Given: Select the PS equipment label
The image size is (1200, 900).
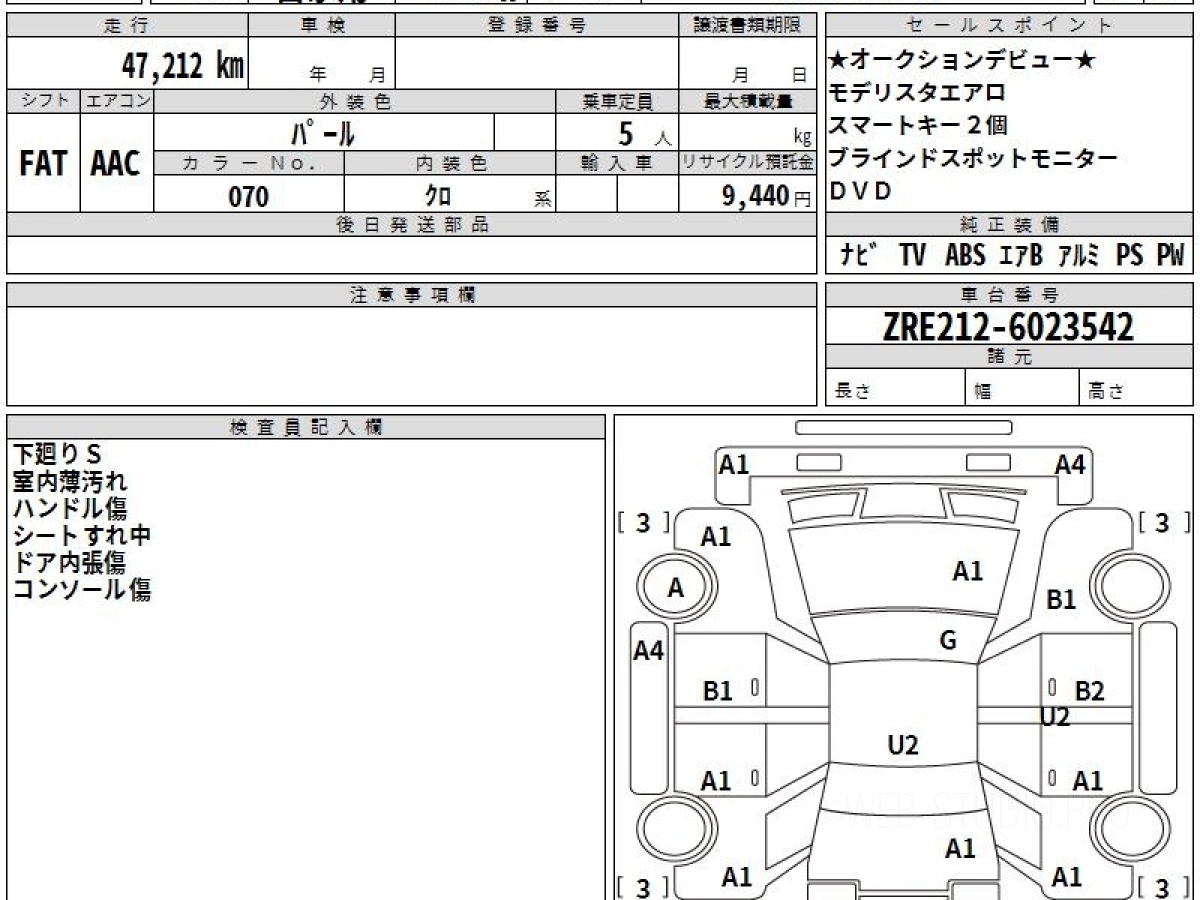Looking at the screenshot, I should pos(1129,255).
